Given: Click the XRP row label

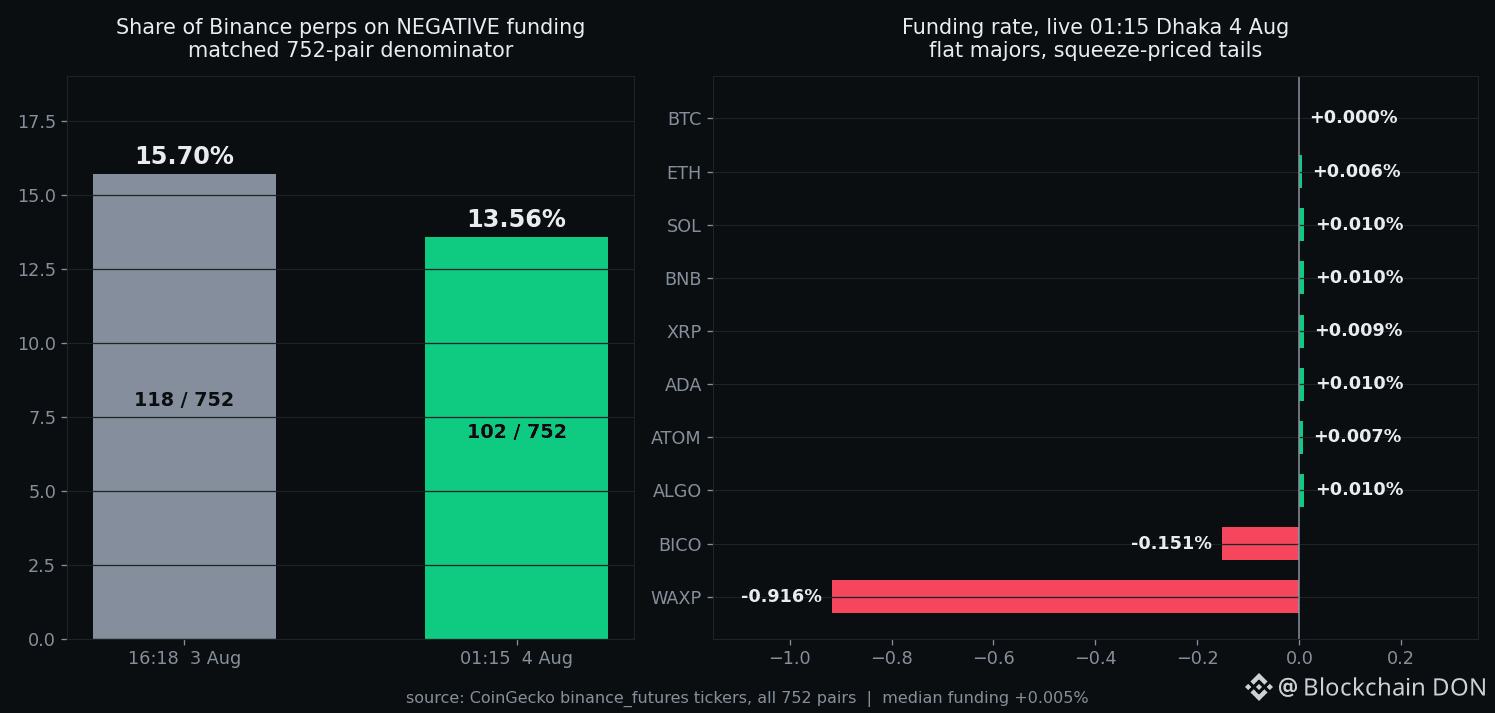Looking at the screenshot, I should (x=684, y=332).
